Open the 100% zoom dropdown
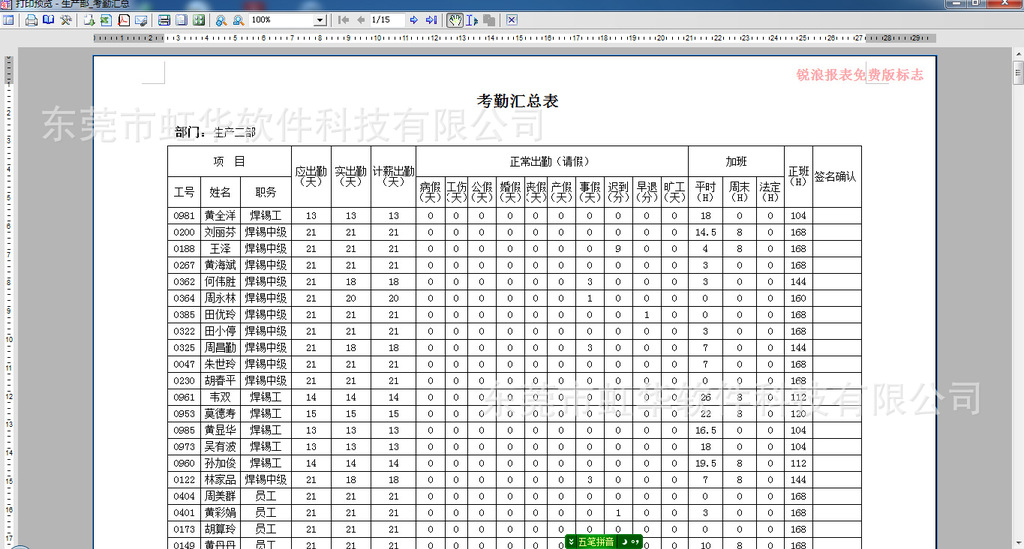Screen dimensions: 1024x549 coord(320,20)
